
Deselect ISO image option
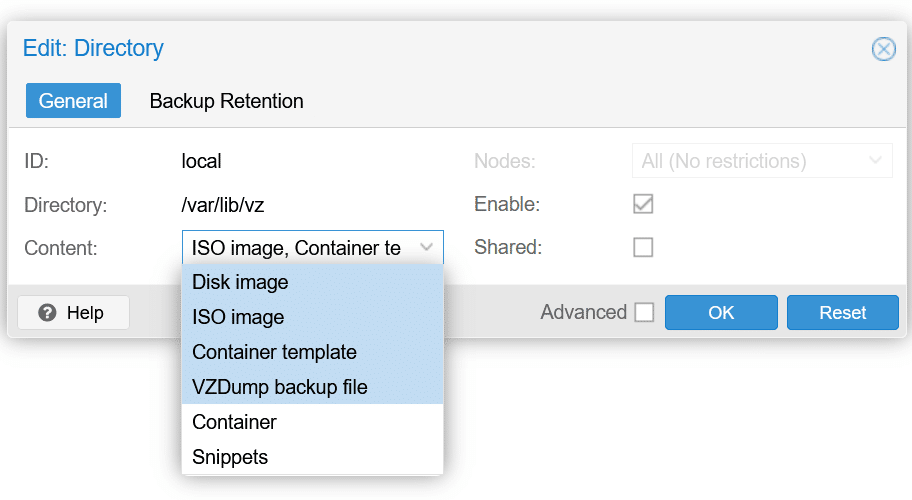click(x=312, y=317)
